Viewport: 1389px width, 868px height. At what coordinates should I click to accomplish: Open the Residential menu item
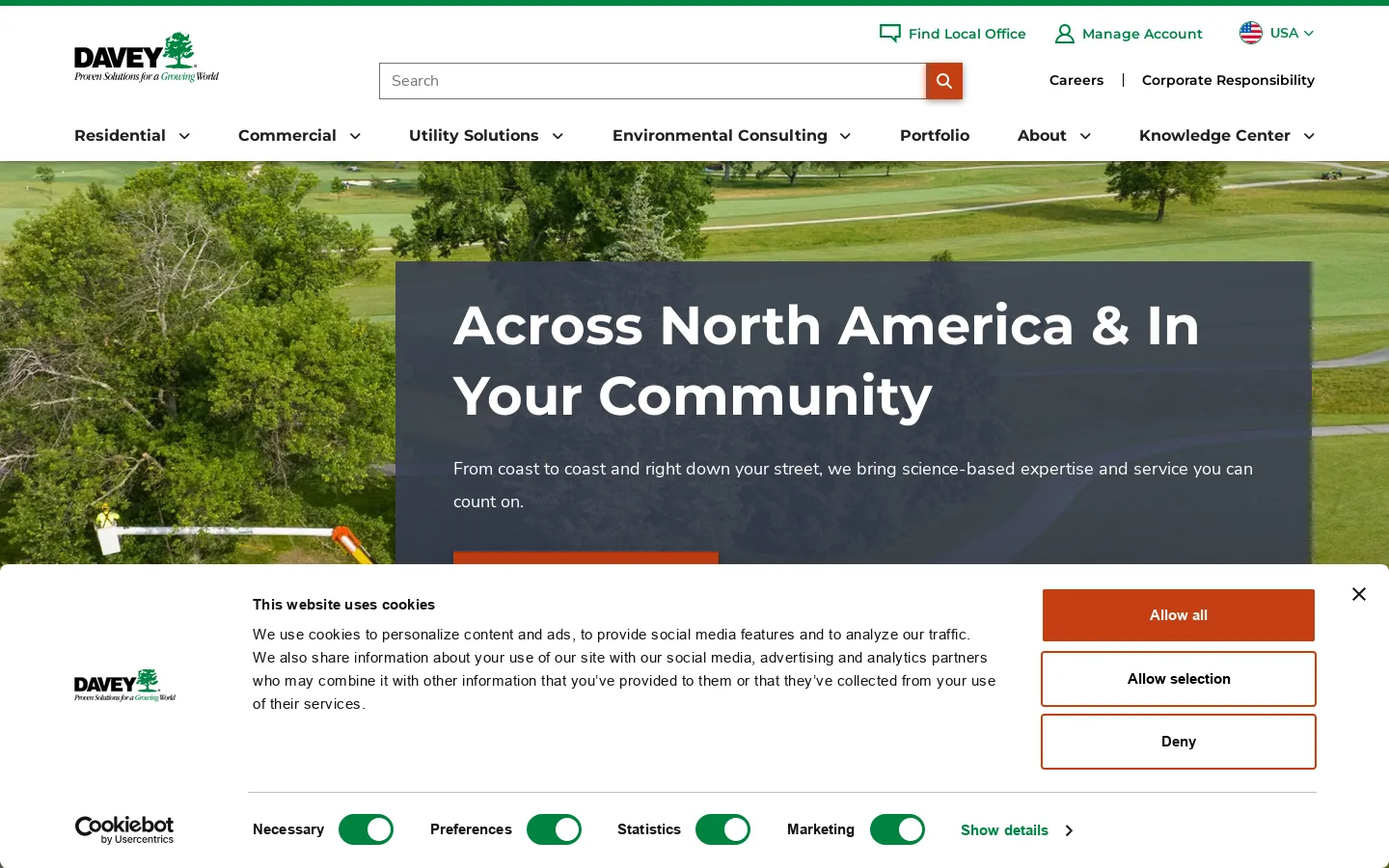point(120,136)
